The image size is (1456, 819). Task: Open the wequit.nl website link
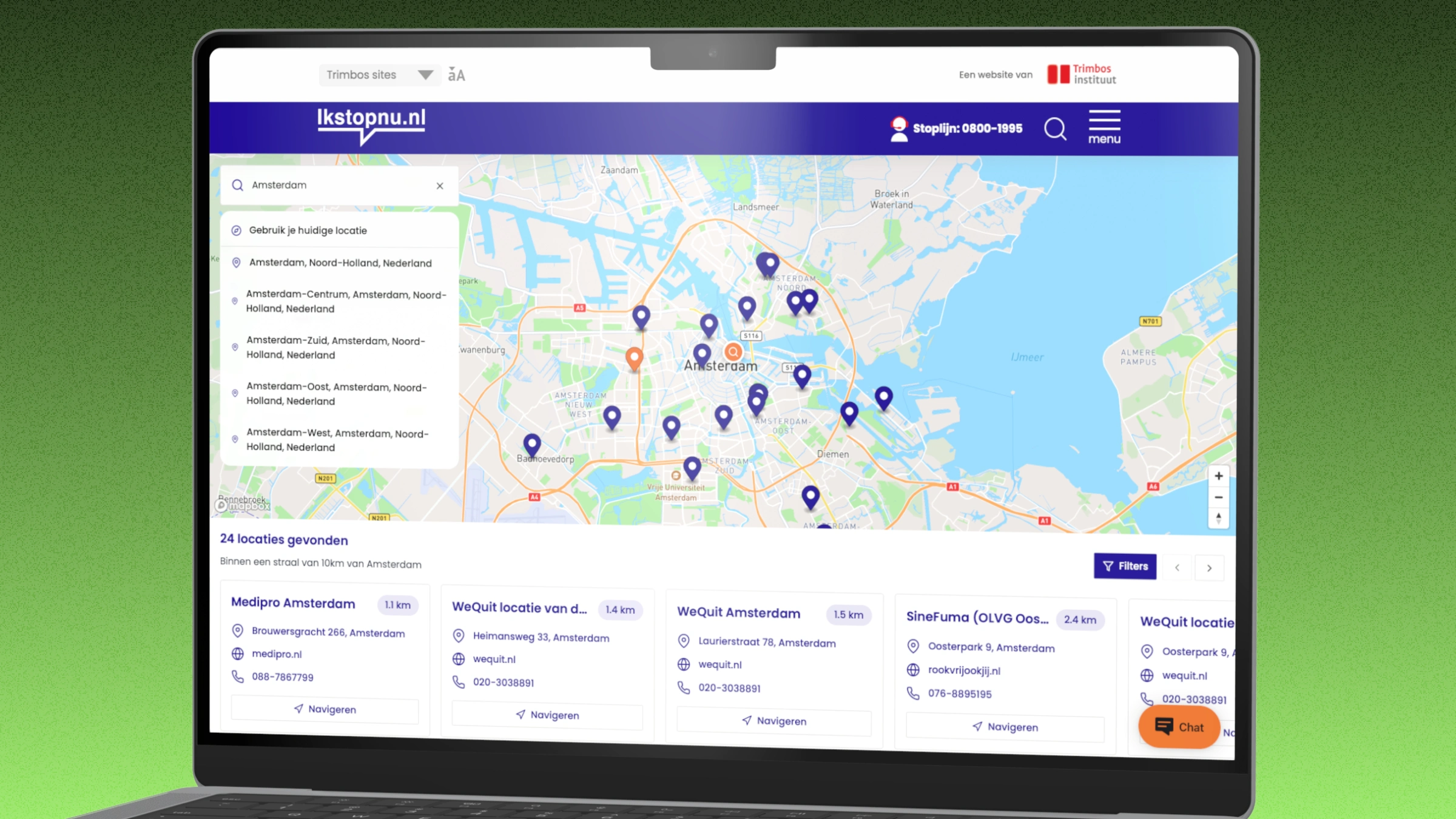[x=494, y=659]
